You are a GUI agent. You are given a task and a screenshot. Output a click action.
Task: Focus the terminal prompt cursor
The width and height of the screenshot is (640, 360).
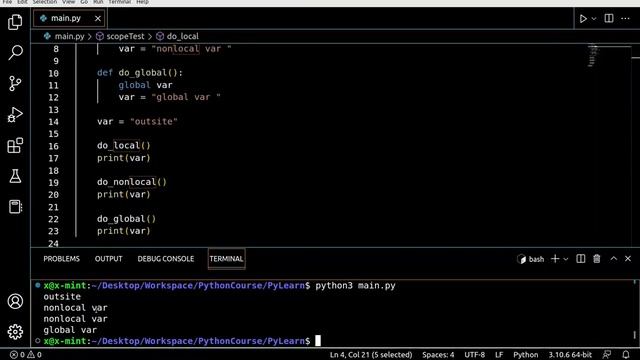(x=318, y=340)
